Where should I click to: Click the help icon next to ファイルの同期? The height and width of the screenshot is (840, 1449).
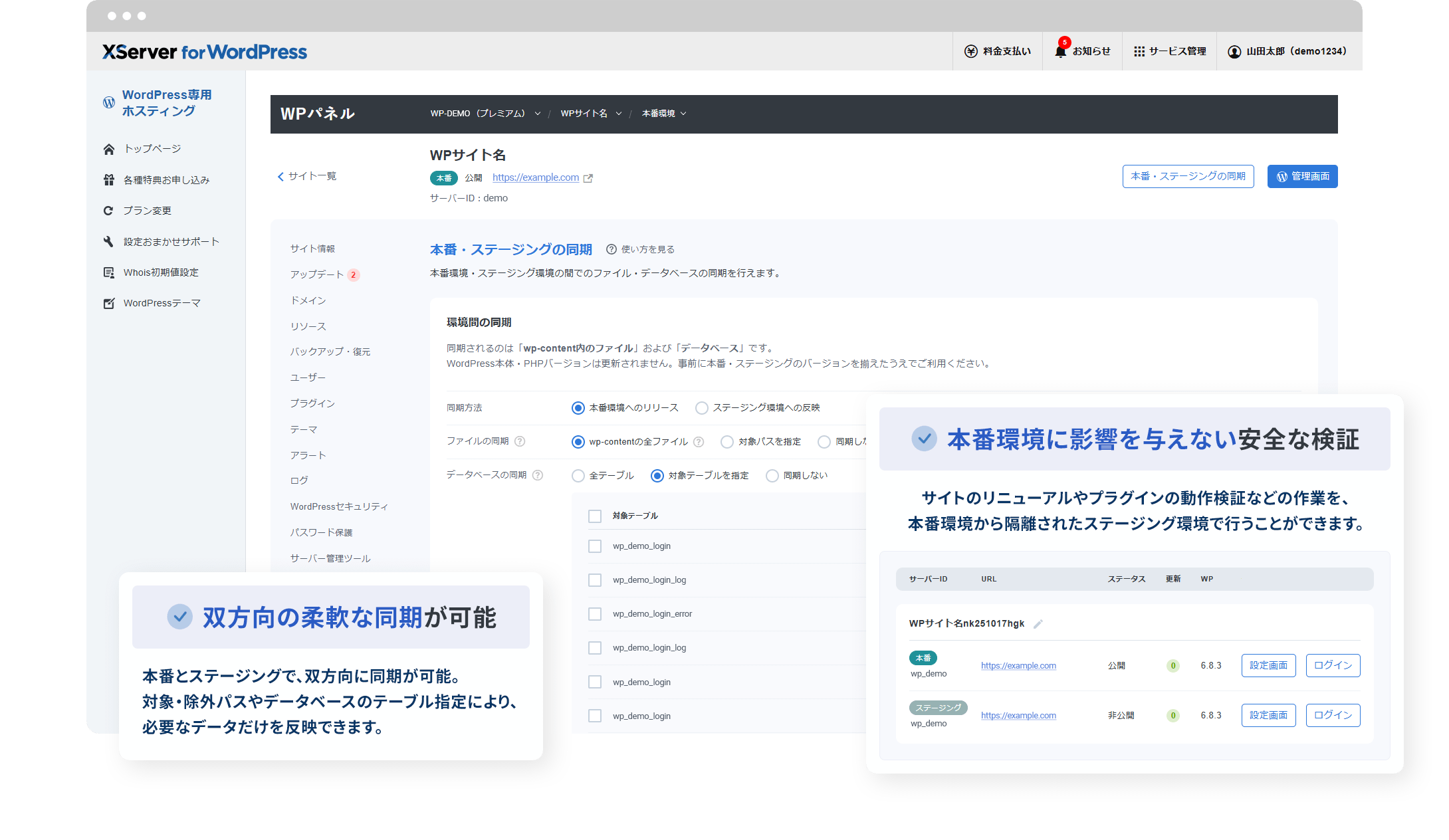tap(520, 441)
